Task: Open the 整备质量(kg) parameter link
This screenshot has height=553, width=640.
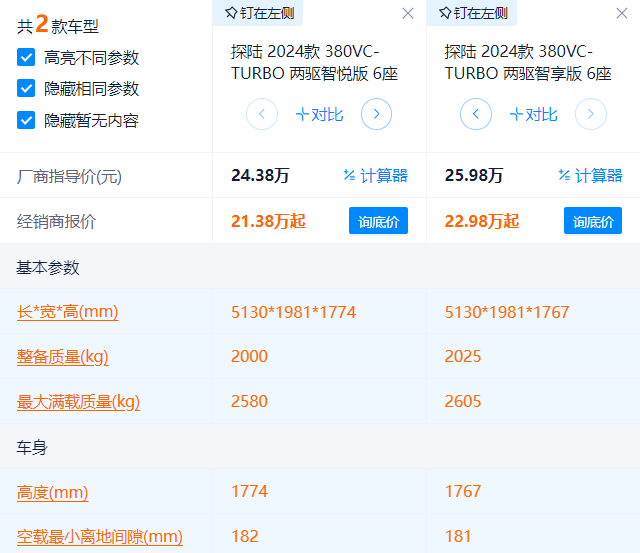Action: click(x=62, y=357)
